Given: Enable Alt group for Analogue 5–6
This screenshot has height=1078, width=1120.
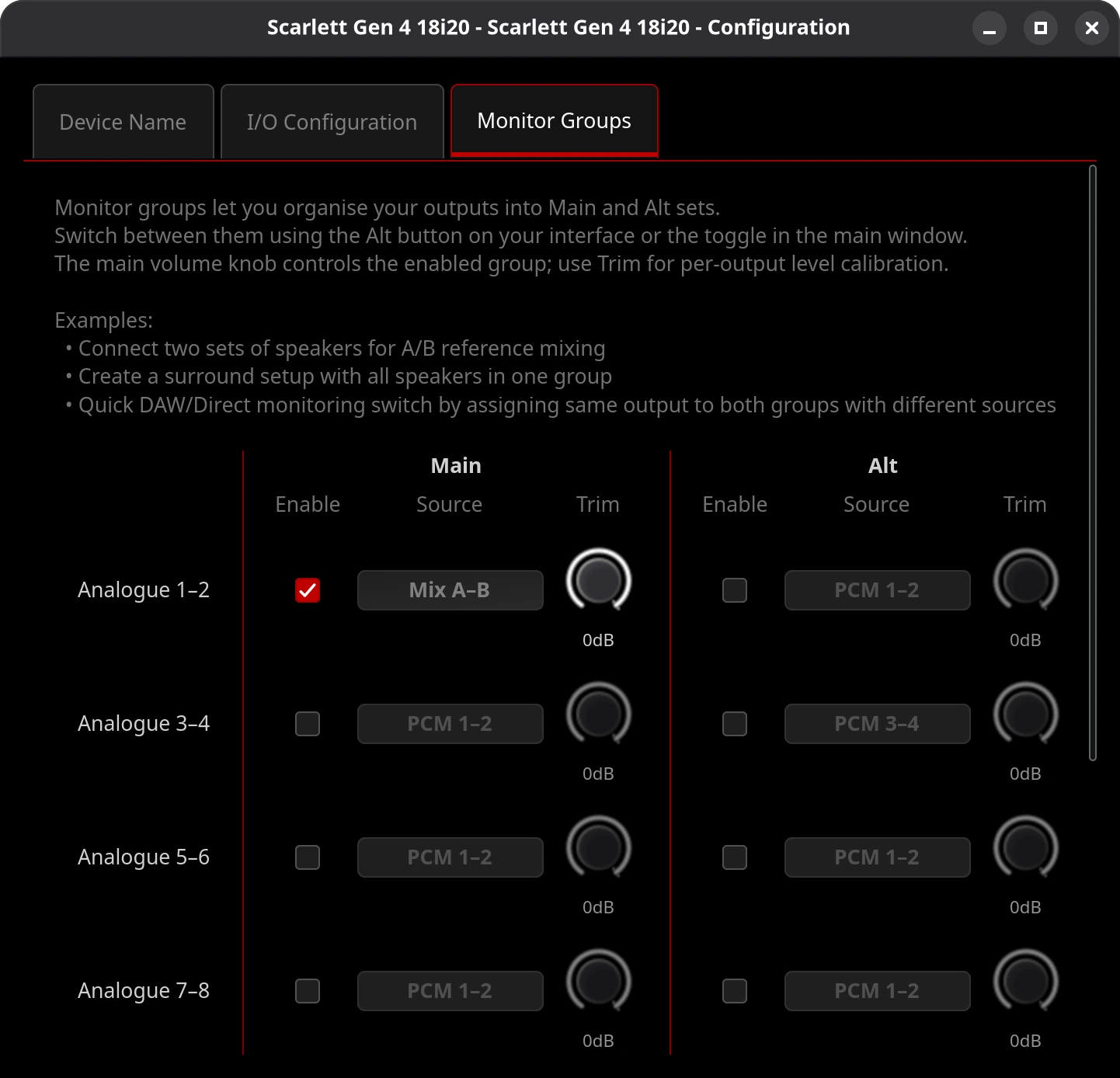Looking at the screenshot, I should coord(735,857).
